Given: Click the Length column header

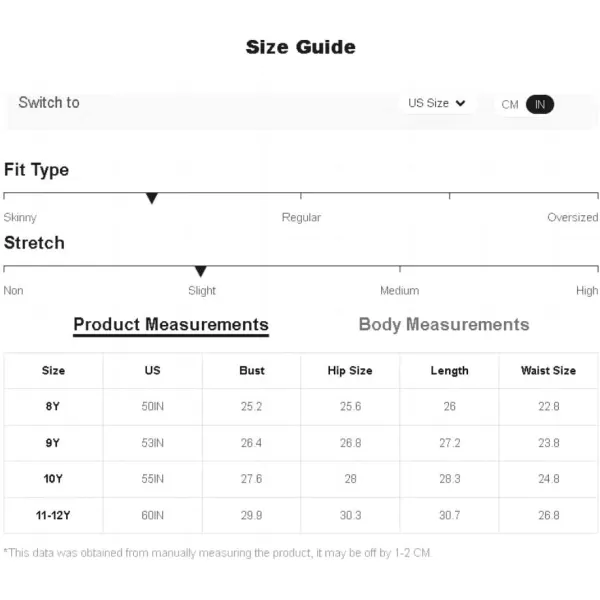Looking at the screenshot, I should [x=449, y=370].
